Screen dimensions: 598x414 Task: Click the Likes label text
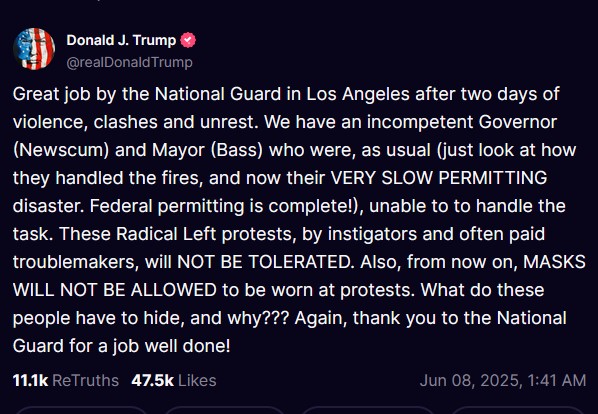click(x=197, y=380)
